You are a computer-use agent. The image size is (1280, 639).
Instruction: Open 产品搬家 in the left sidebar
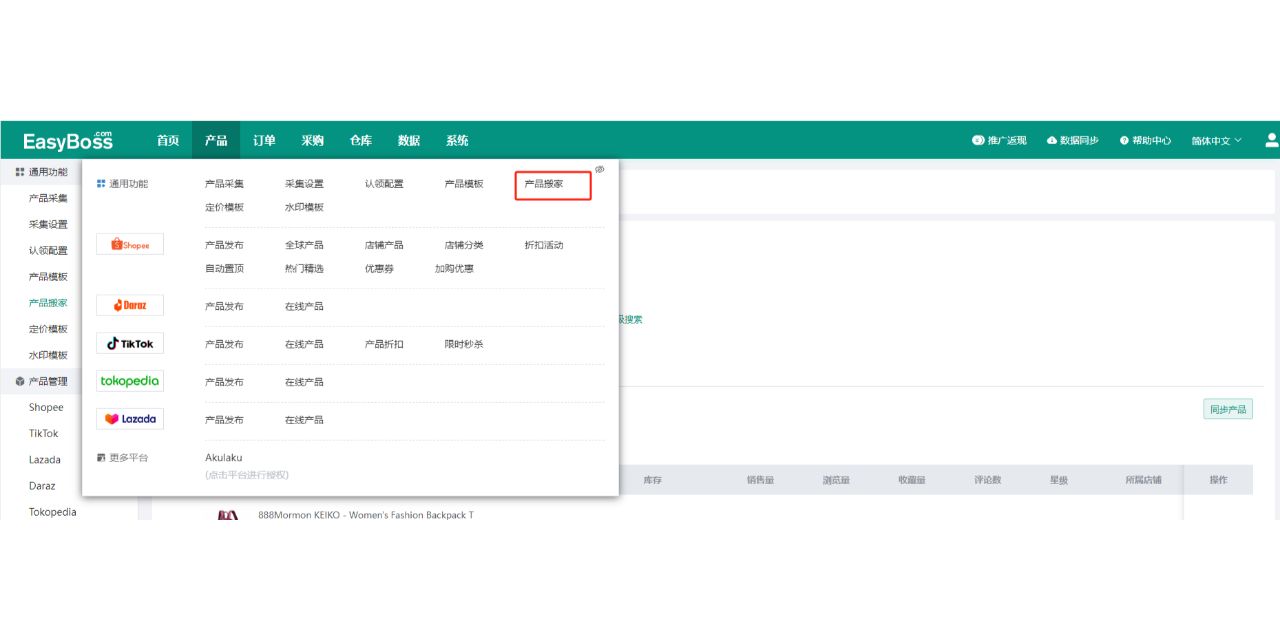coord(48,302)
